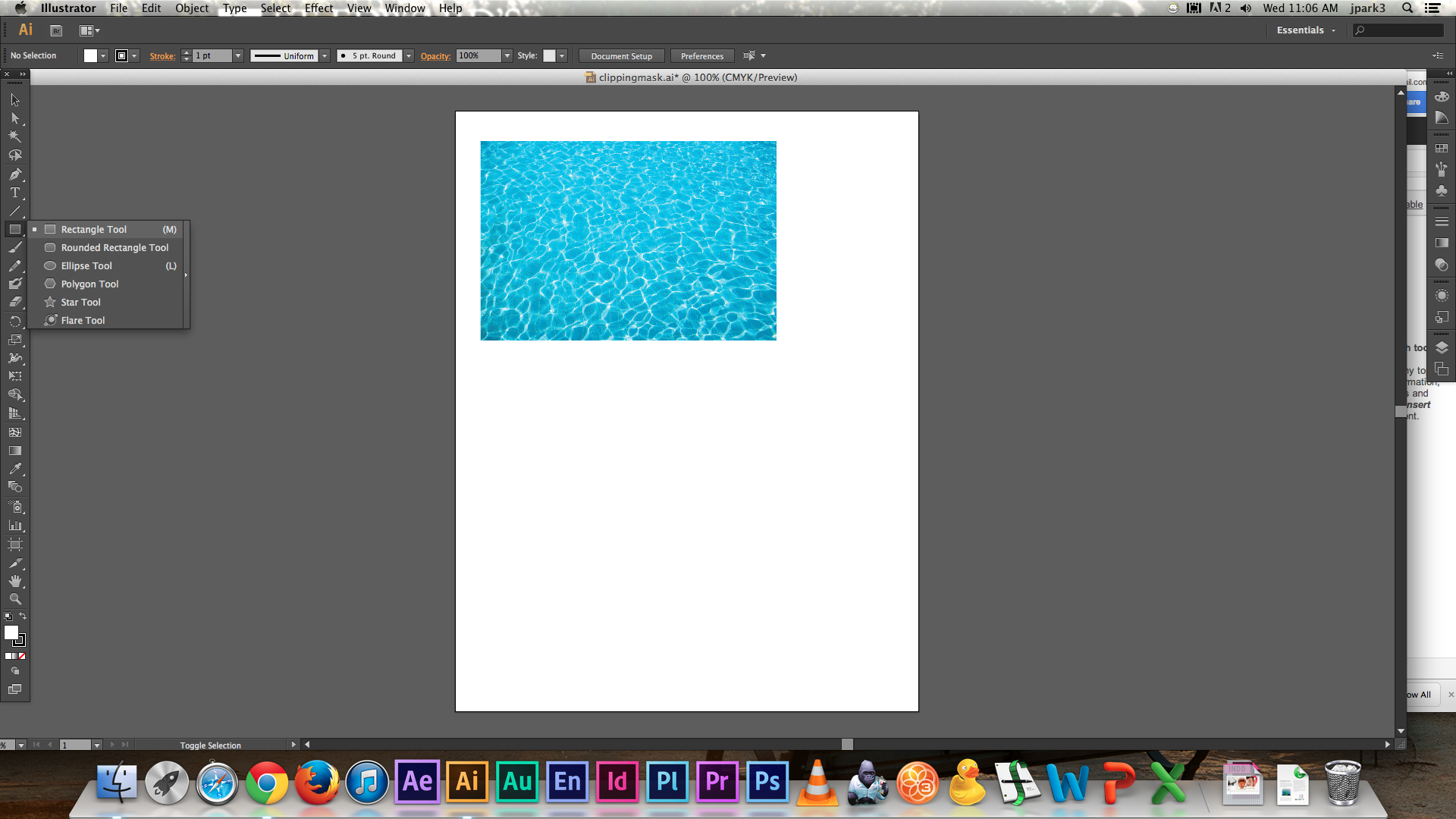This screenshot has height=819, width=1456.
Task: Select the Slice tool
Action: pyautogui.click(x=14, y=563)
